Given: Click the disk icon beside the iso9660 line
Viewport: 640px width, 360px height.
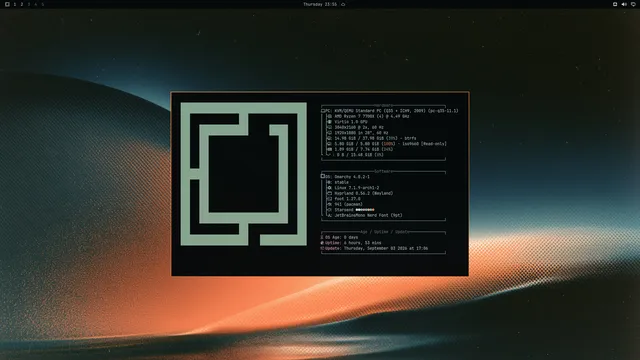Looking at the screenshot, I should click(330, 144).
